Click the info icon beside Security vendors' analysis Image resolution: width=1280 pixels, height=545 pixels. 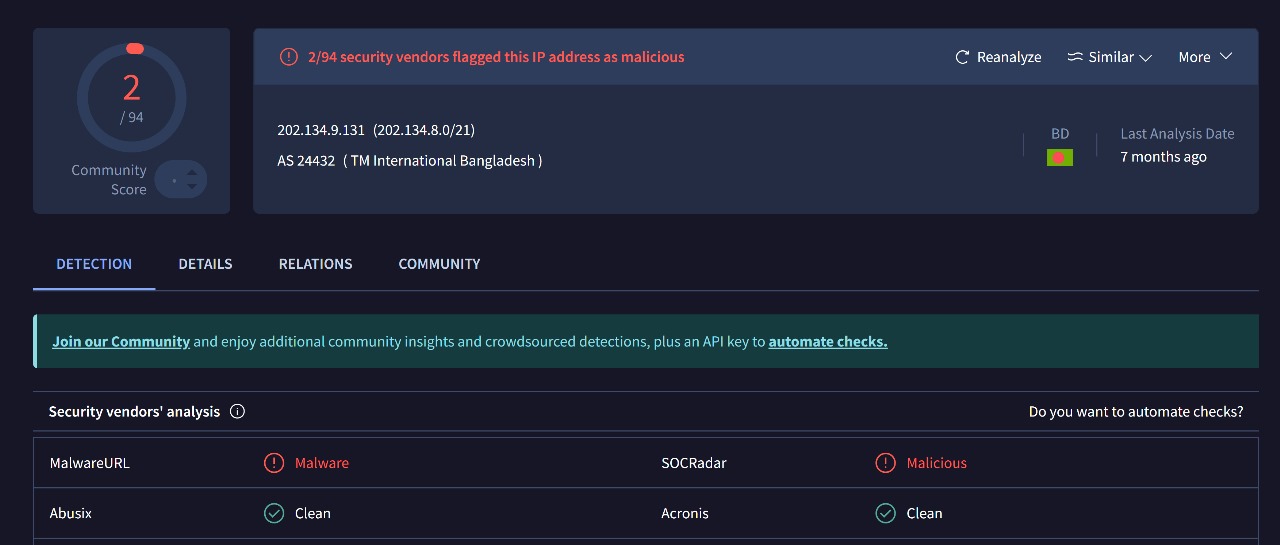pyautogui.click(x=237, y=411)
